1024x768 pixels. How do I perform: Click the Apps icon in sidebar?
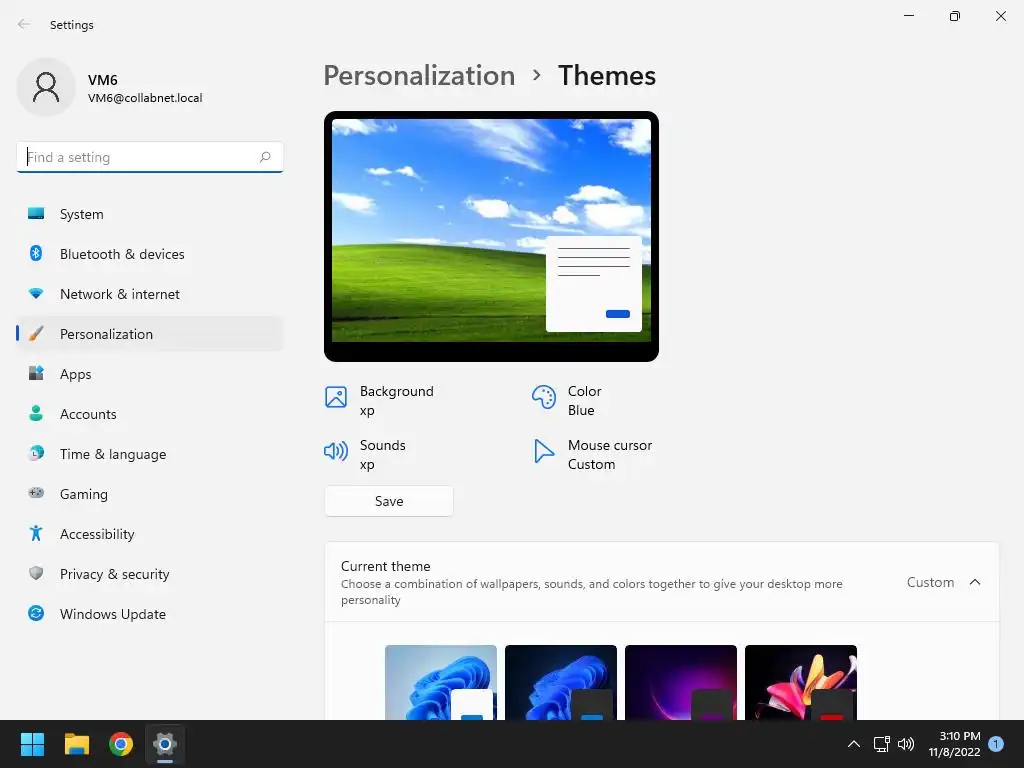pyautogui.click(x=36, y=374)
